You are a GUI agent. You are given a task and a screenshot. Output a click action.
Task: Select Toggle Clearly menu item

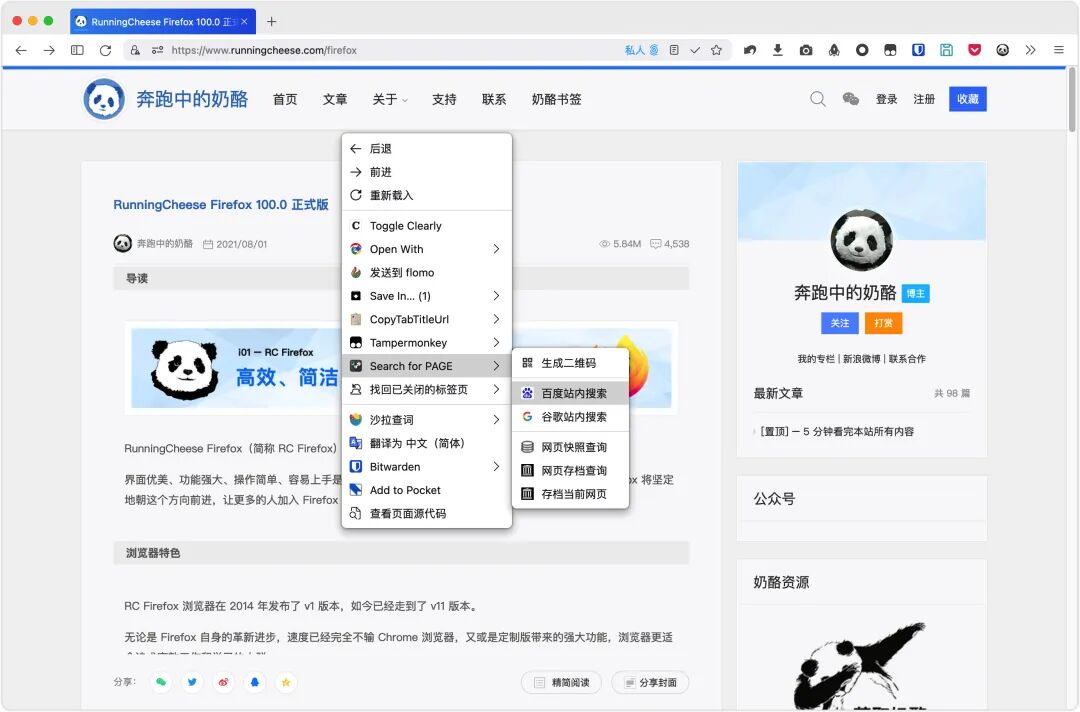pos(426,226)
